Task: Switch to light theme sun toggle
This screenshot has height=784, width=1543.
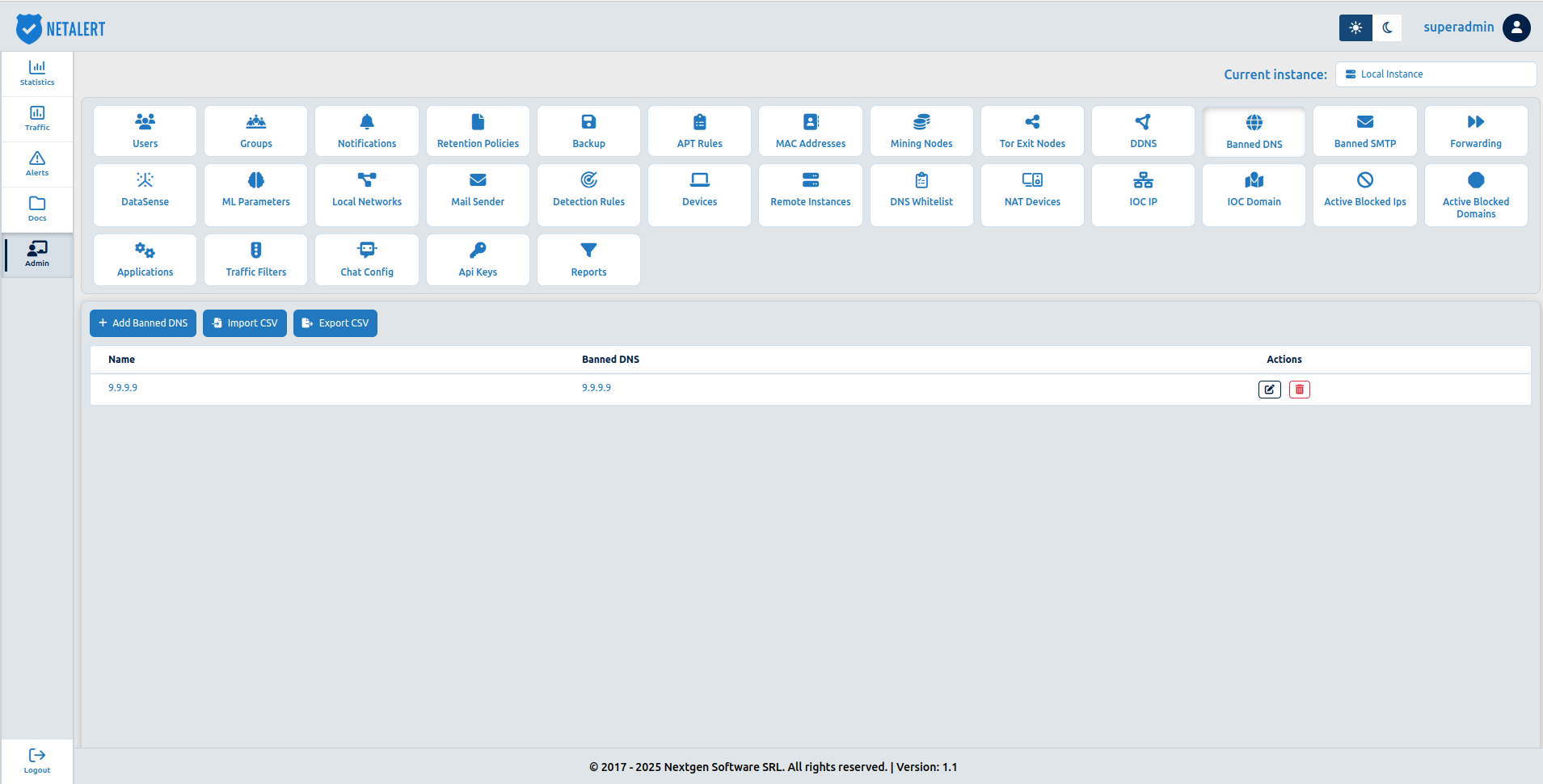Action: 1355,27
